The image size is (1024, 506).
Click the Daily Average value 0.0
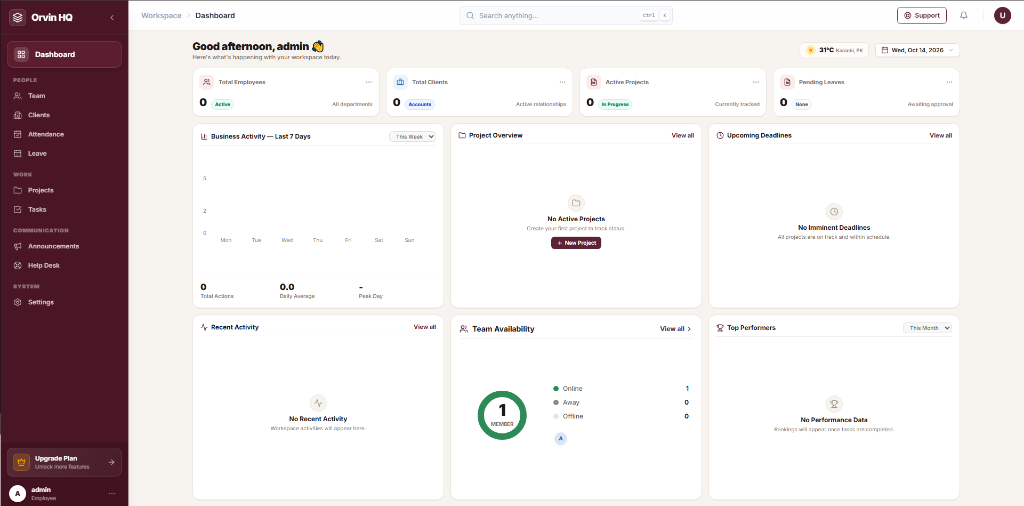(287, 287)
